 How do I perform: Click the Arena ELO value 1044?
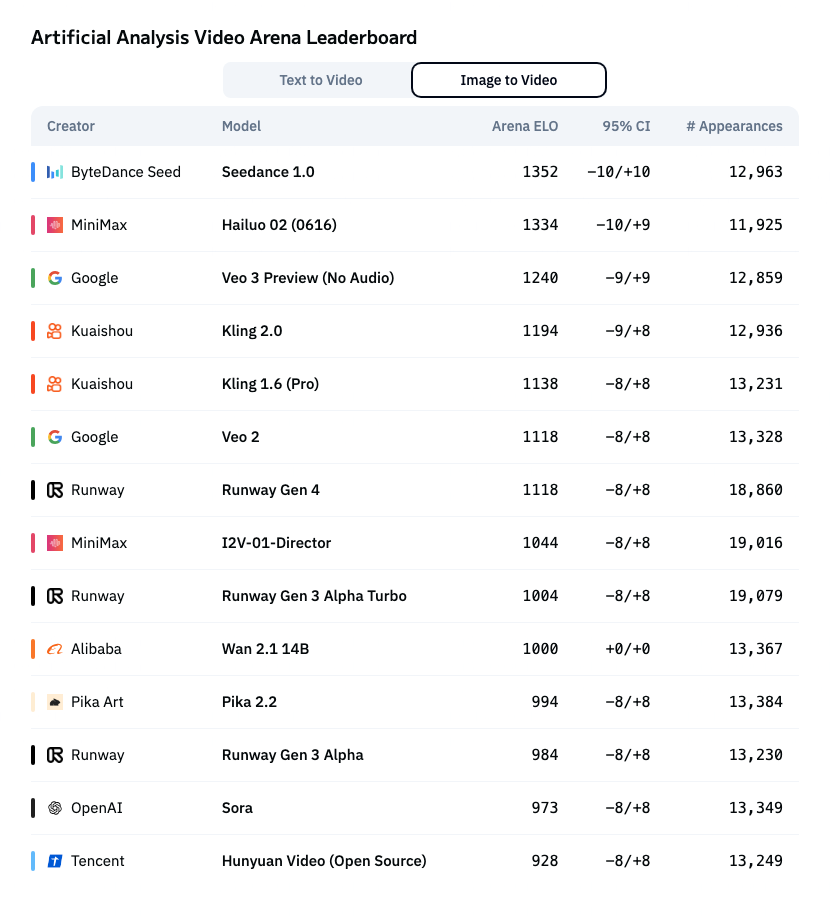[540, 543]
